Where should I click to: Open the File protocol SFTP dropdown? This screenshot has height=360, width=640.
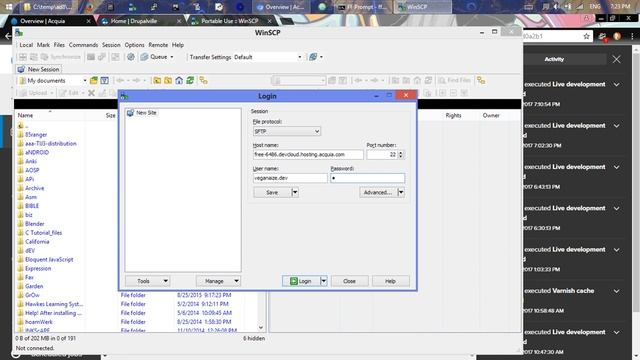(287, 131)
